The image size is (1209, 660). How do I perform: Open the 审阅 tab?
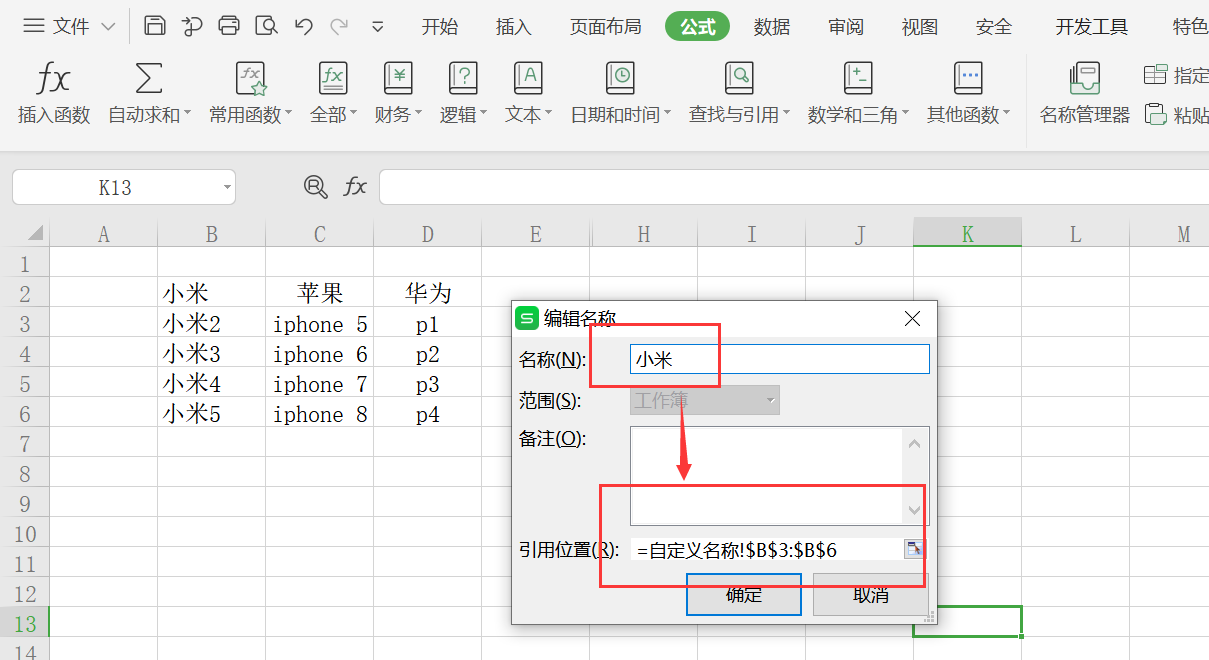click(846, 27)
